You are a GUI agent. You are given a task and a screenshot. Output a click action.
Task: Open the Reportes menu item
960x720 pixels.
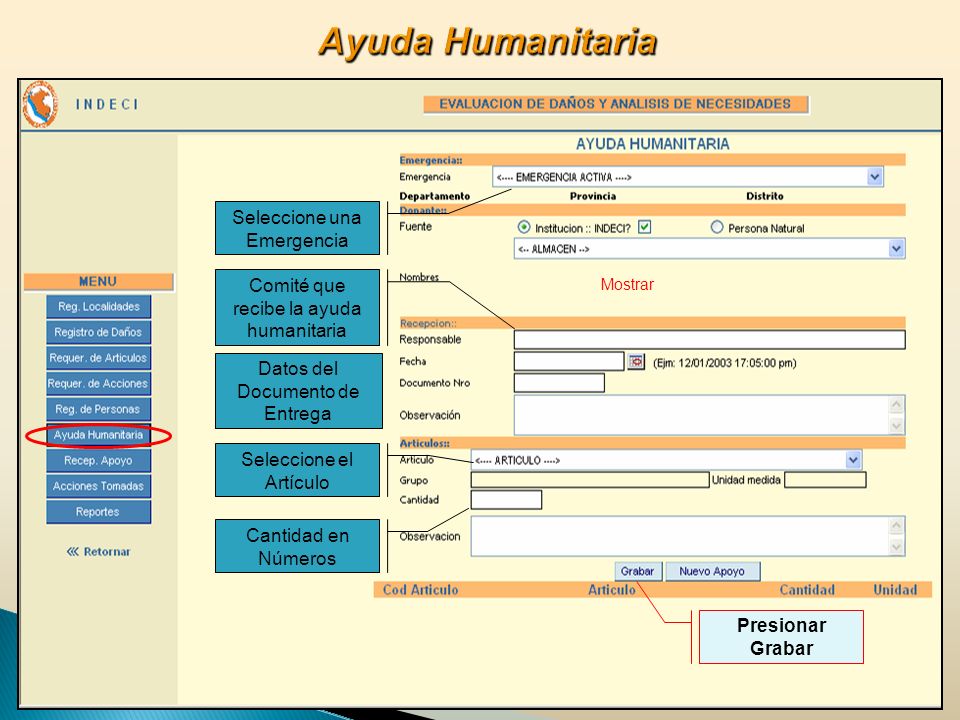pyautogui.click(x=99, y=512)
